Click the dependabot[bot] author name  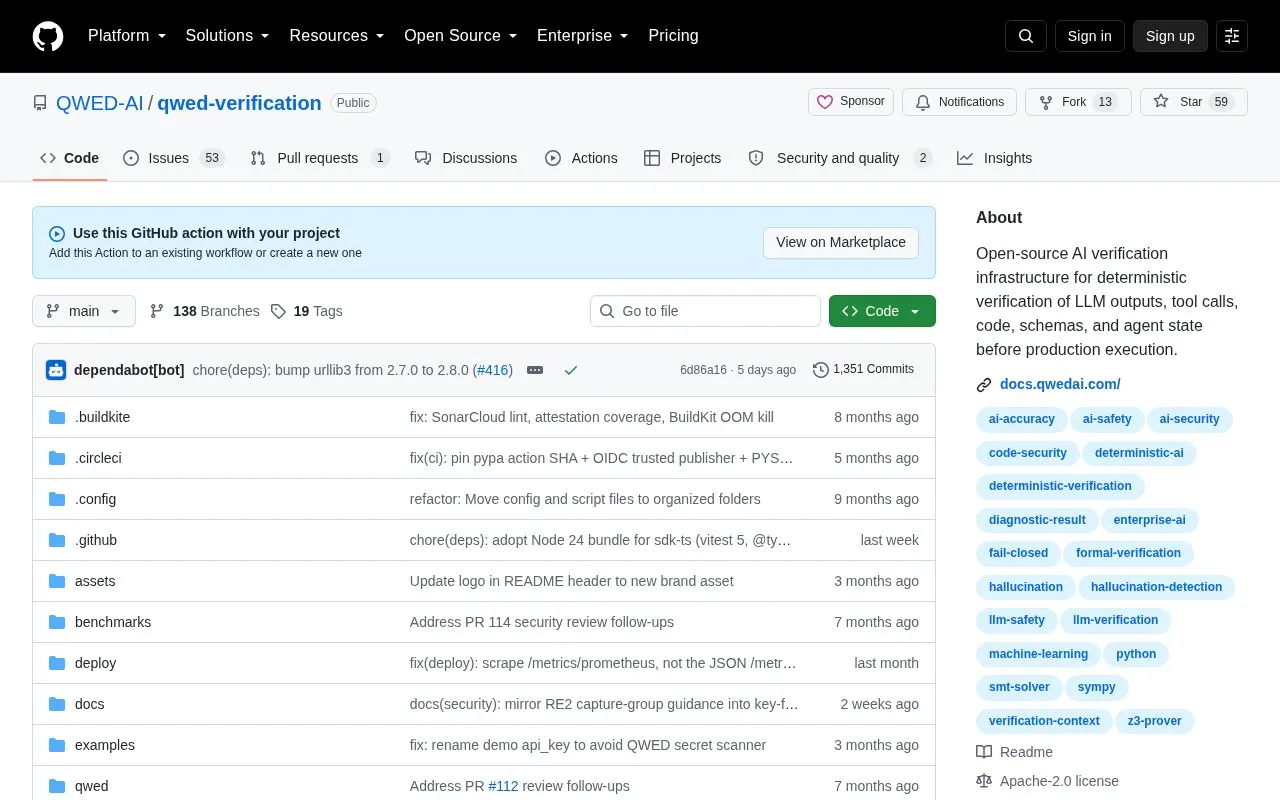(x=129, y=370)
